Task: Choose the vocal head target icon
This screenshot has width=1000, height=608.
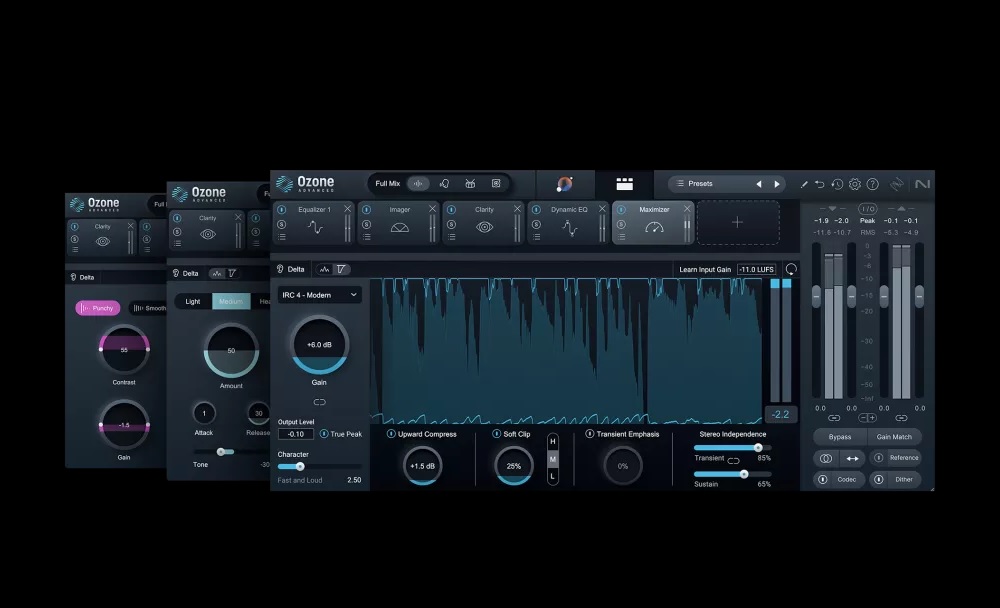Action: (x=445, y=184)
